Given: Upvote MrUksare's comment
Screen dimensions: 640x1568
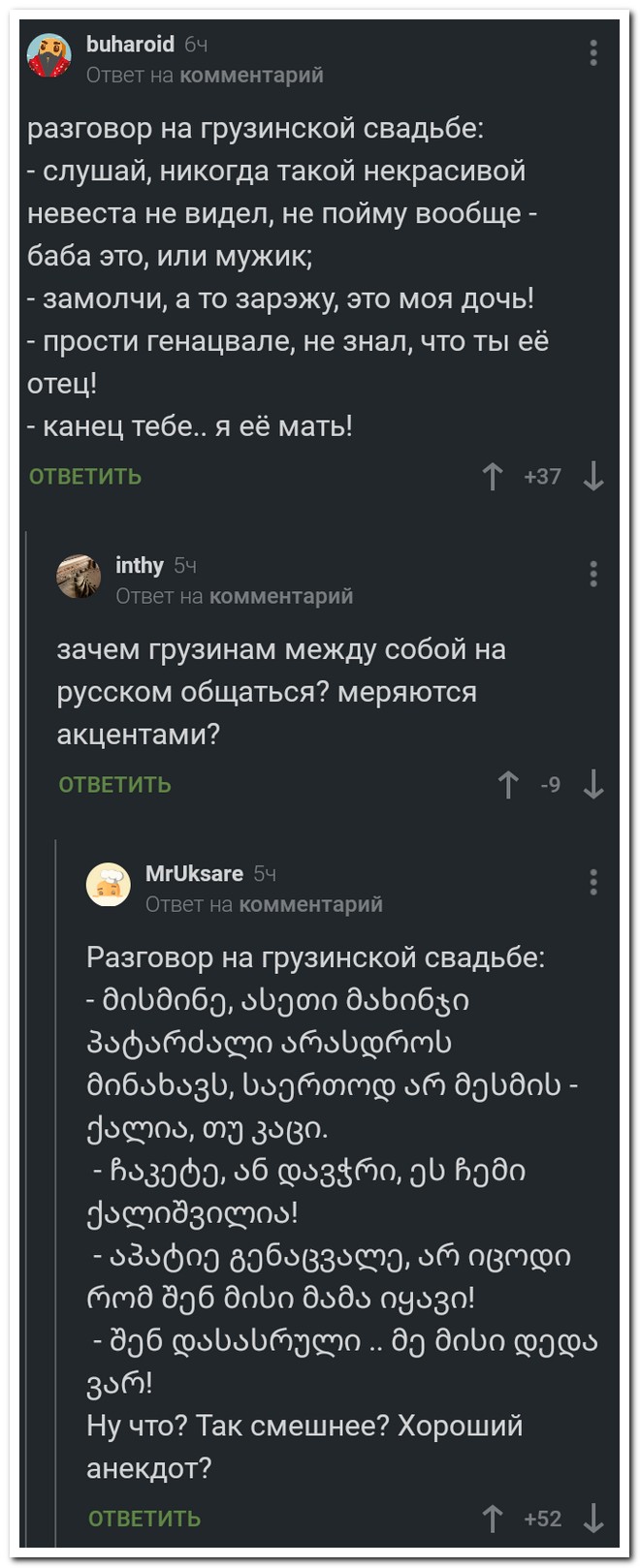Looking at the screenshot, I should (x=493, y=1518).
